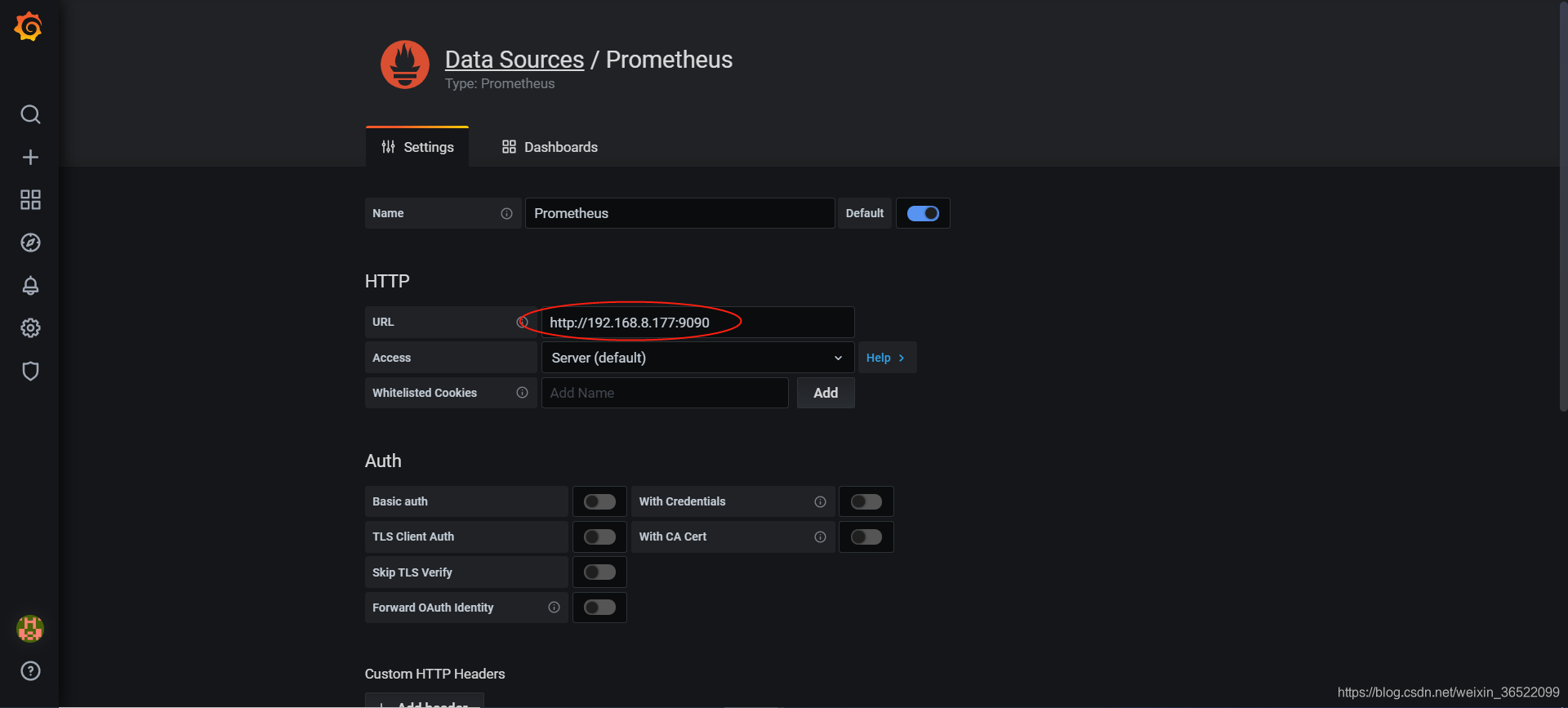Image resolution: width=1568 pixels, height=708 pixels.
Task: Open the Alerting bell icon
Action: 30,285
